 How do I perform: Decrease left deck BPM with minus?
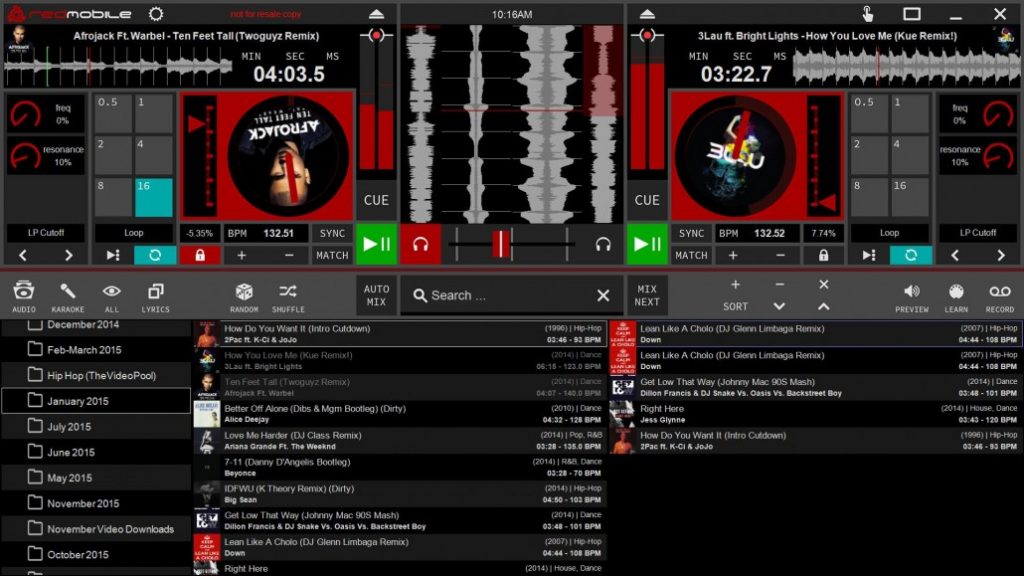289,255
